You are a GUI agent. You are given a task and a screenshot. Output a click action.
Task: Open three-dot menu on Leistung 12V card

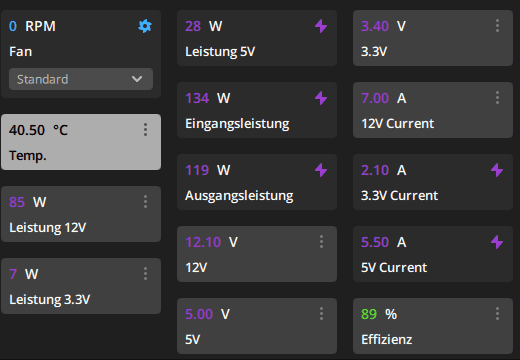145,202
